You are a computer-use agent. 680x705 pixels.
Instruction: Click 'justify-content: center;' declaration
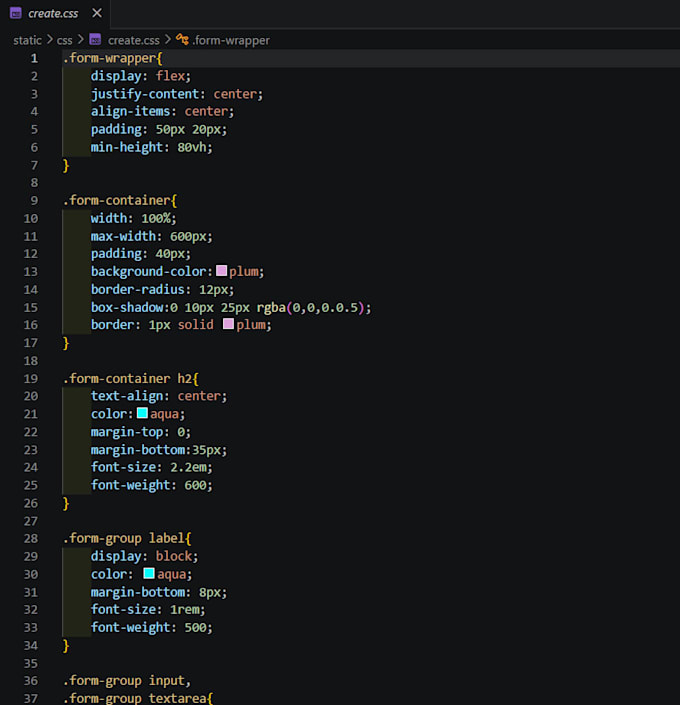[x=177, y=94]
